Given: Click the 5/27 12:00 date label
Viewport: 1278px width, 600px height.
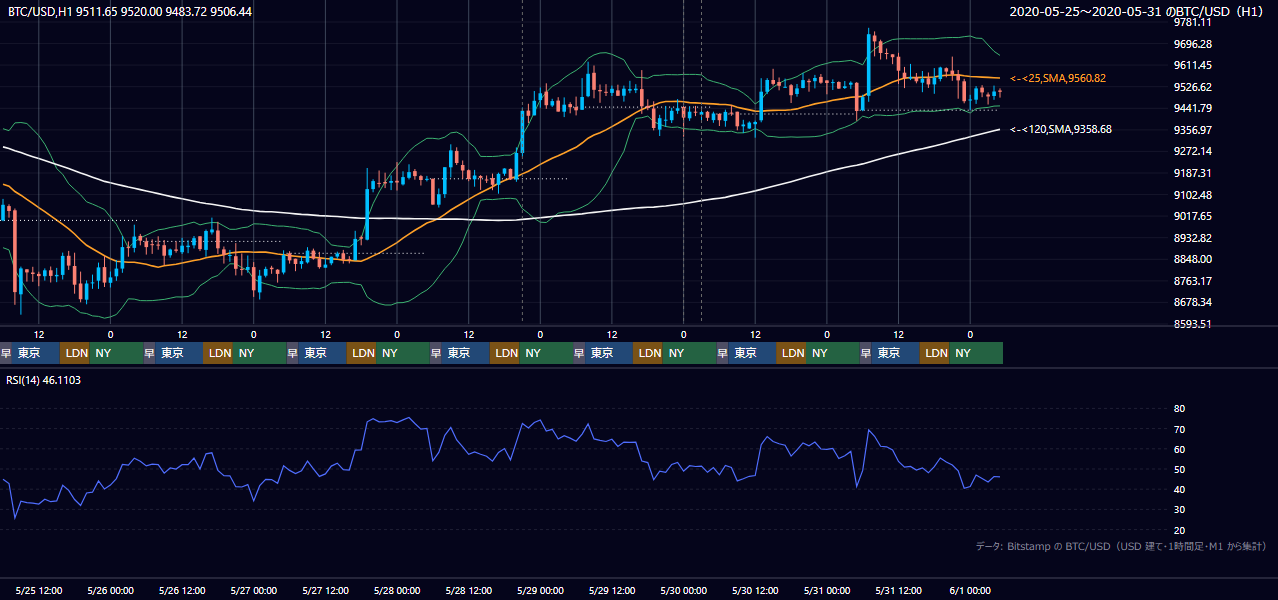Looking at the screenshot, I should 325,590.
